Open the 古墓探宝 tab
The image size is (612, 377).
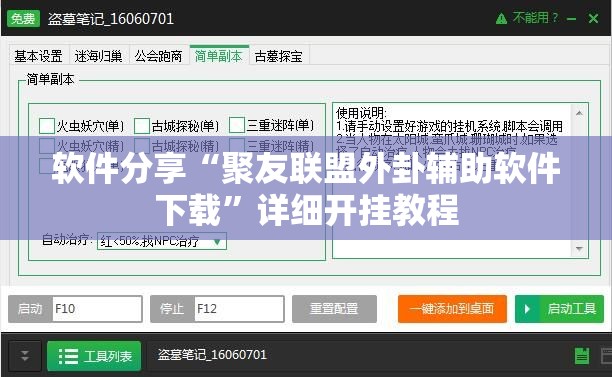coord(279,56)
